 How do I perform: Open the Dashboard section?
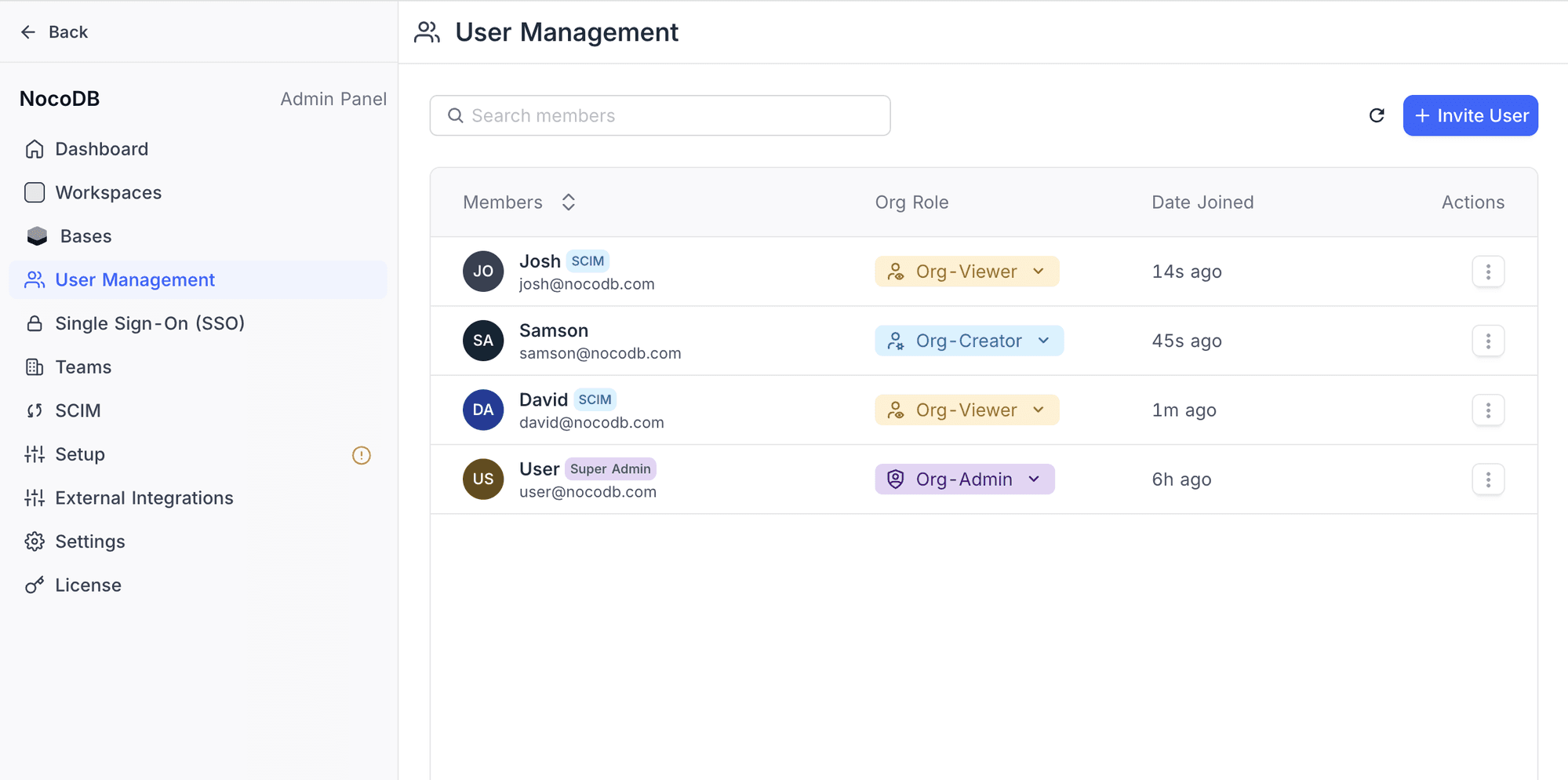click(101, 148)
